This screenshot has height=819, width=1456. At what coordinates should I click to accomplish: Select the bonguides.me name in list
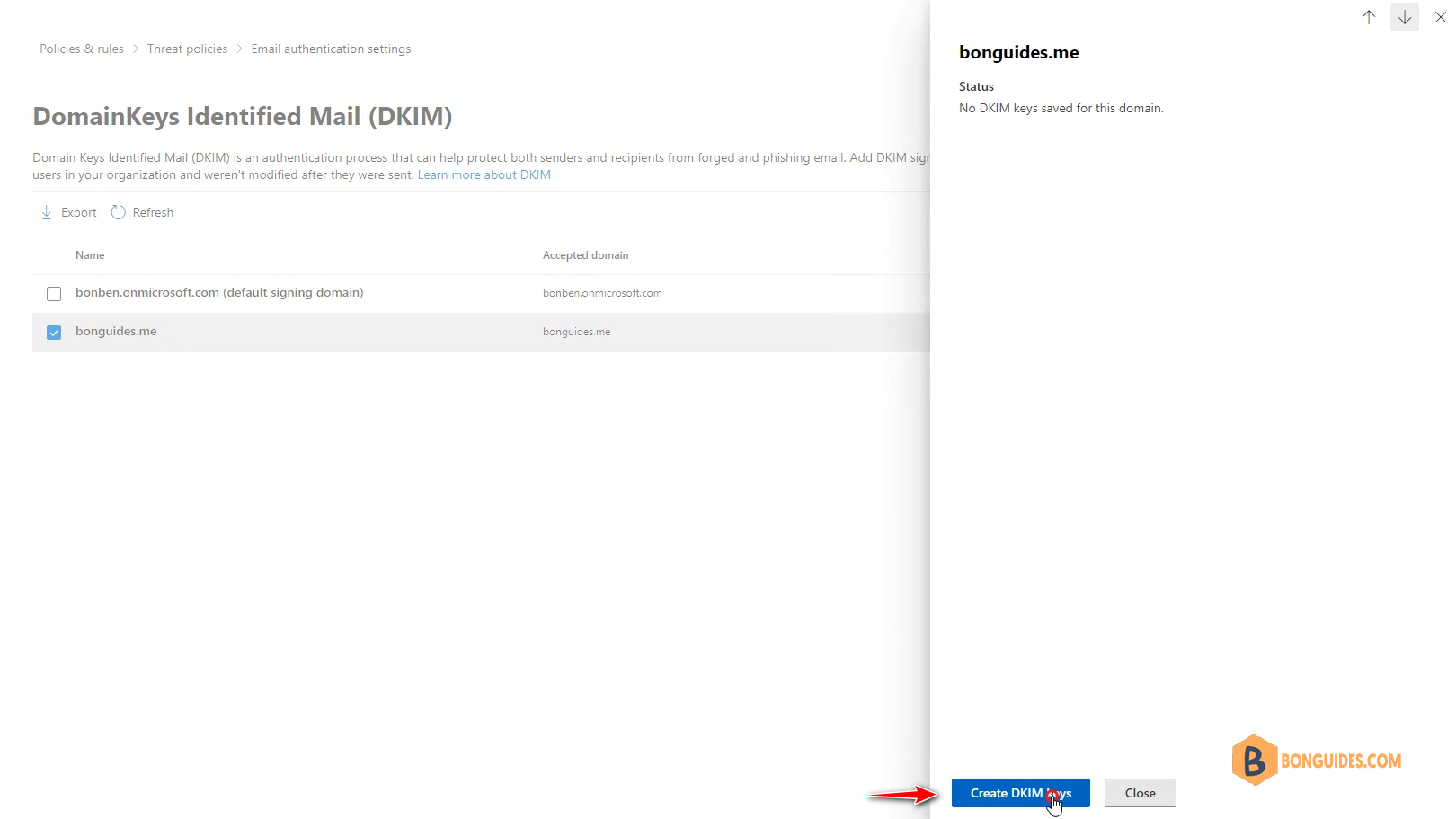click(116, 332)
